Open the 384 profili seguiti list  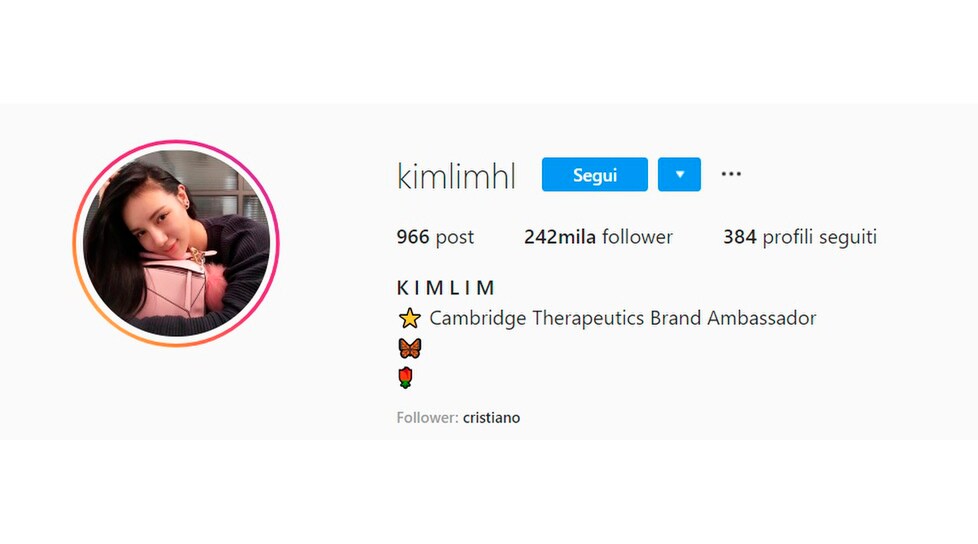(800, 237)
